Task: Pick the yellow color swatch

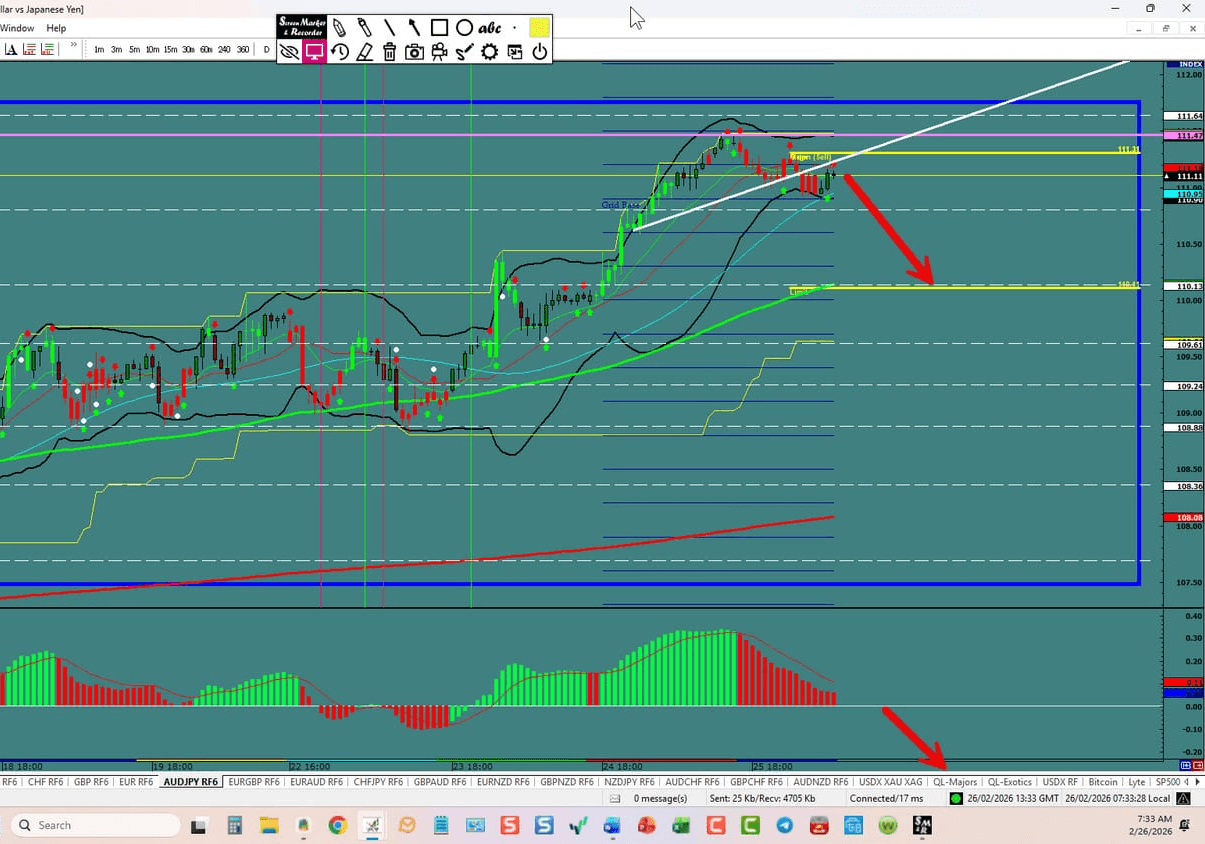Action: pos(537,27)
